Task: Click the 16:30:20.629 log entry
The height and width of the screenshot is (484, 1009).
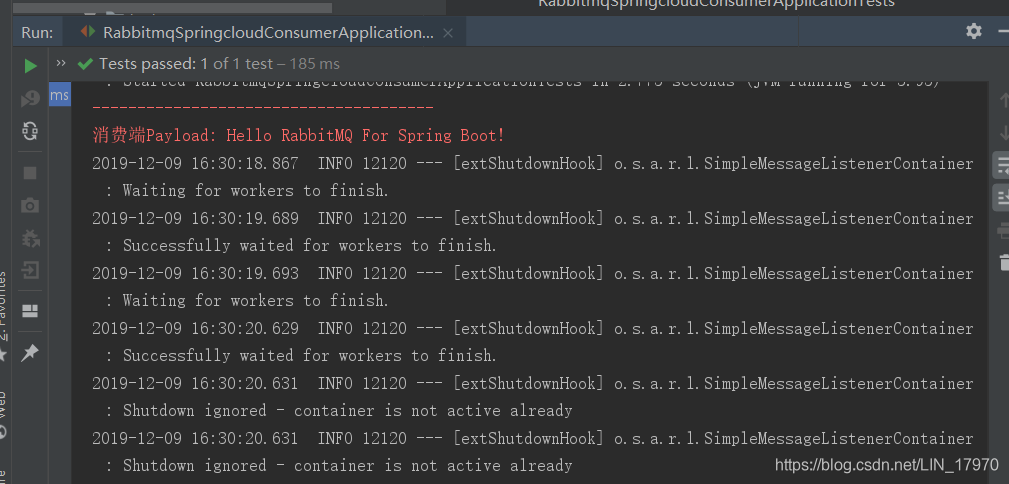Action: coord(532,329)
